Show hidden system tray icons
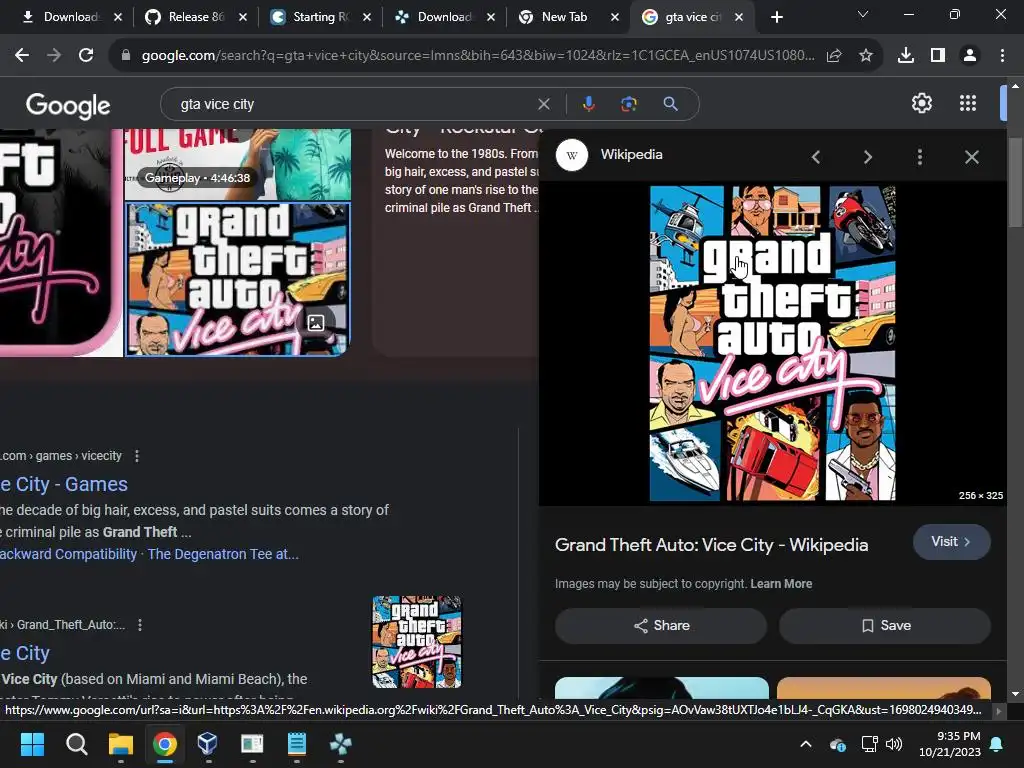The width and height of the screenshot is (1024, 768). (806, 744)
